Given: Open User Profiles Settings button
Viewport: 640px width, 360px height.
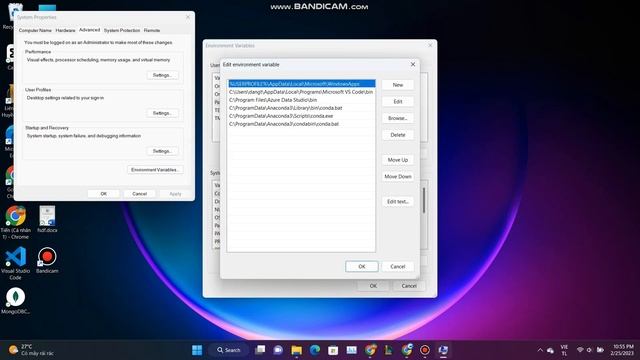Looking at the screenshot, I should tap(162, 113).
